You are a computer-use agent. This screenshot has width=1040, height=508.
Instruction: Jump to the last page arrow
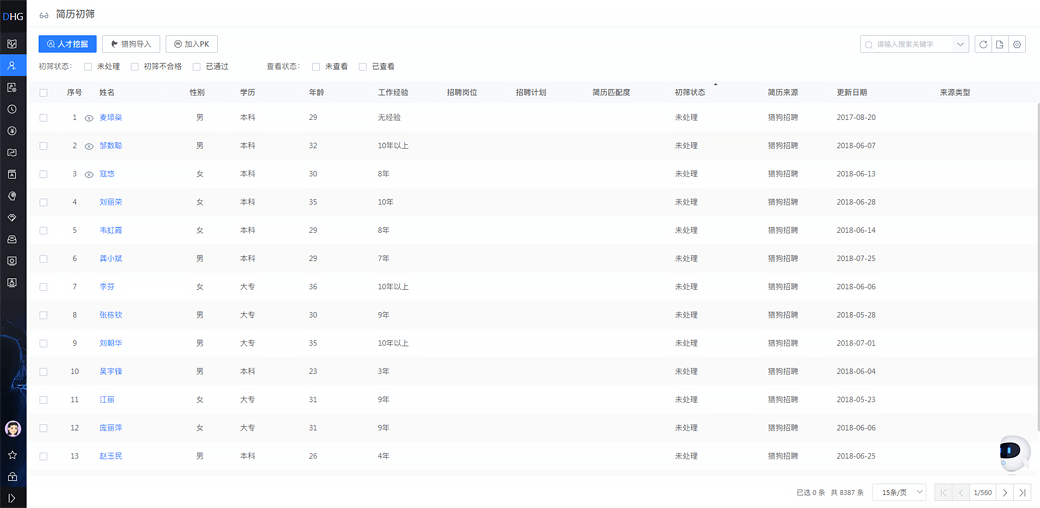click(x=1022, y=493)
